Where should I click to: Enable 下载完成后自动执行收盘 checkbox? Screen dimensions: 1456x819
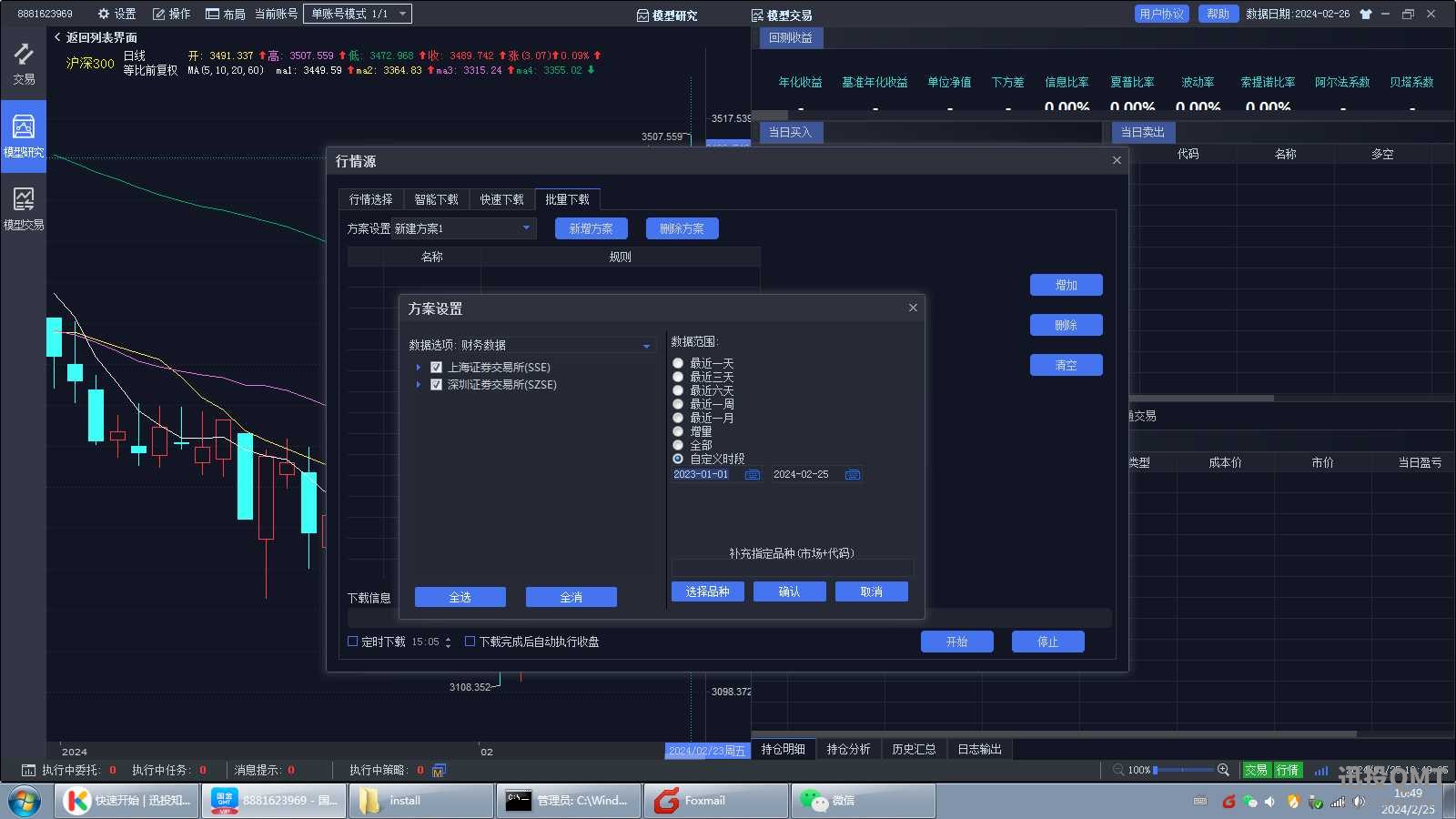tap(470, 642)
